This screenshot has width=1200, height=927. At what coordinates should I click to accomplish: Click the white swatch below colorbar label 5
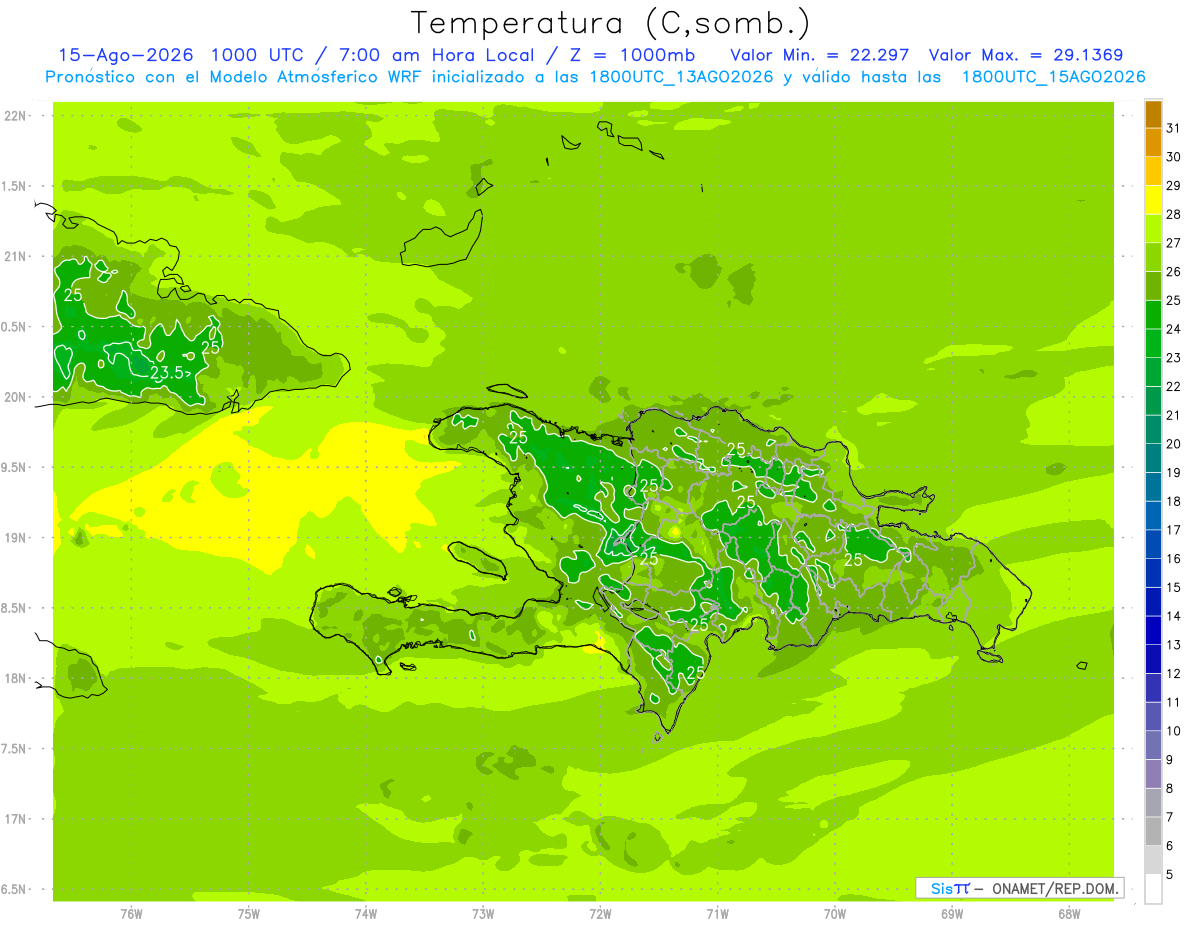(x=1153, y=888)
